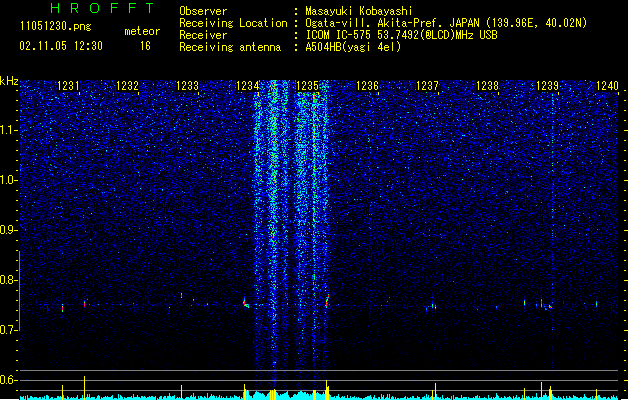Click time marker 1233
This screenshot has height=400, width=629.
click(187, 85)
